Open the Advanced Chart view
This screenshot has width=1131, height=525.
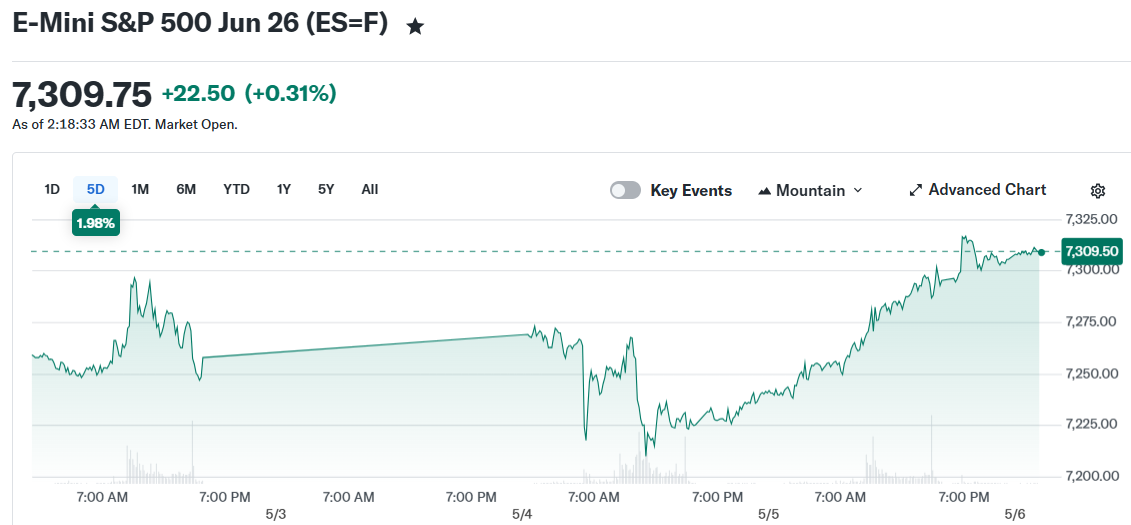[977, 190]
